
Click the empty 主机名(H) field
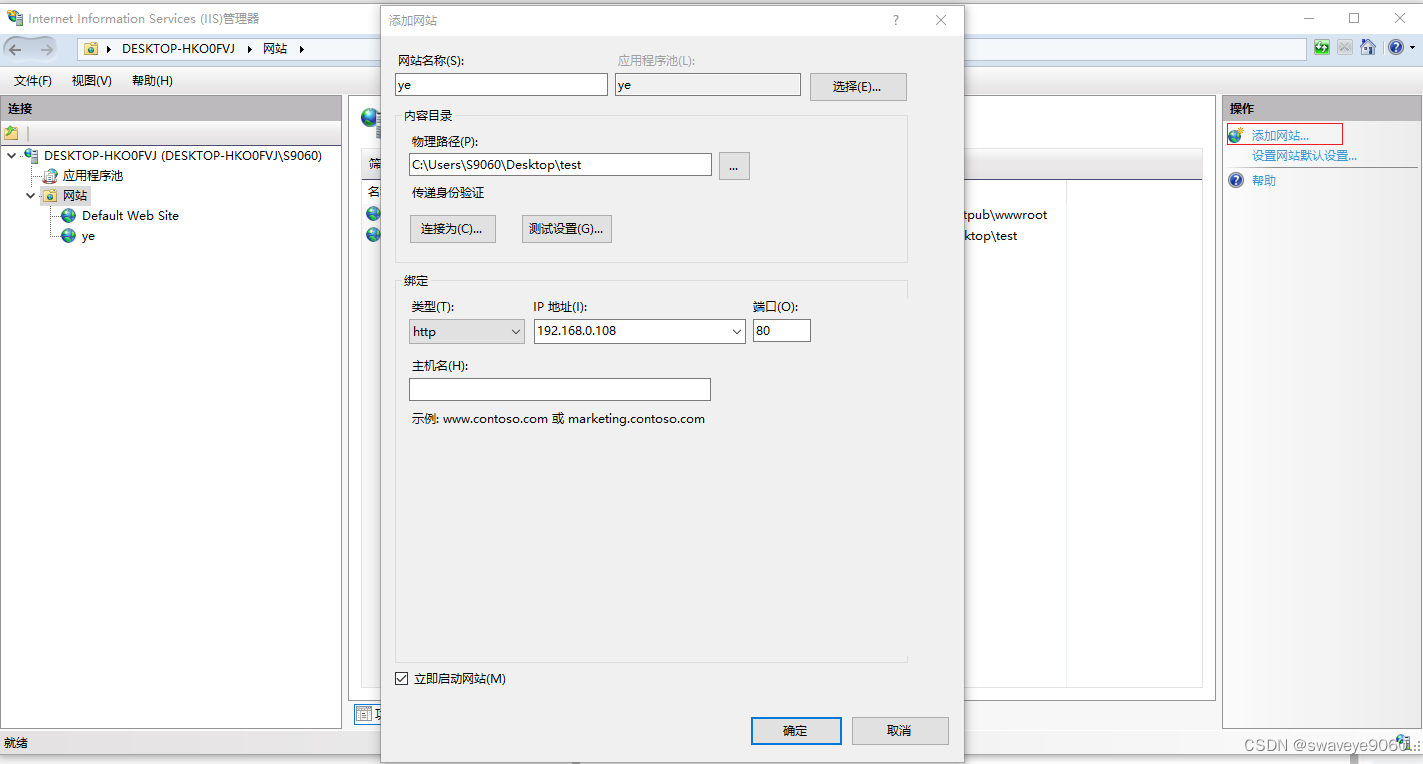pos(560,390)
